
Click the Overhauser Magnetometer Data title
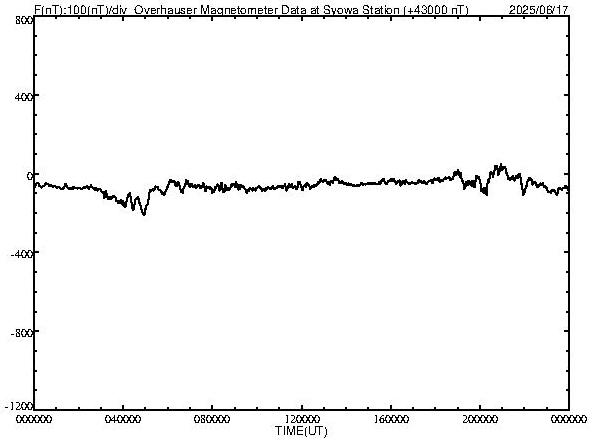301,9
